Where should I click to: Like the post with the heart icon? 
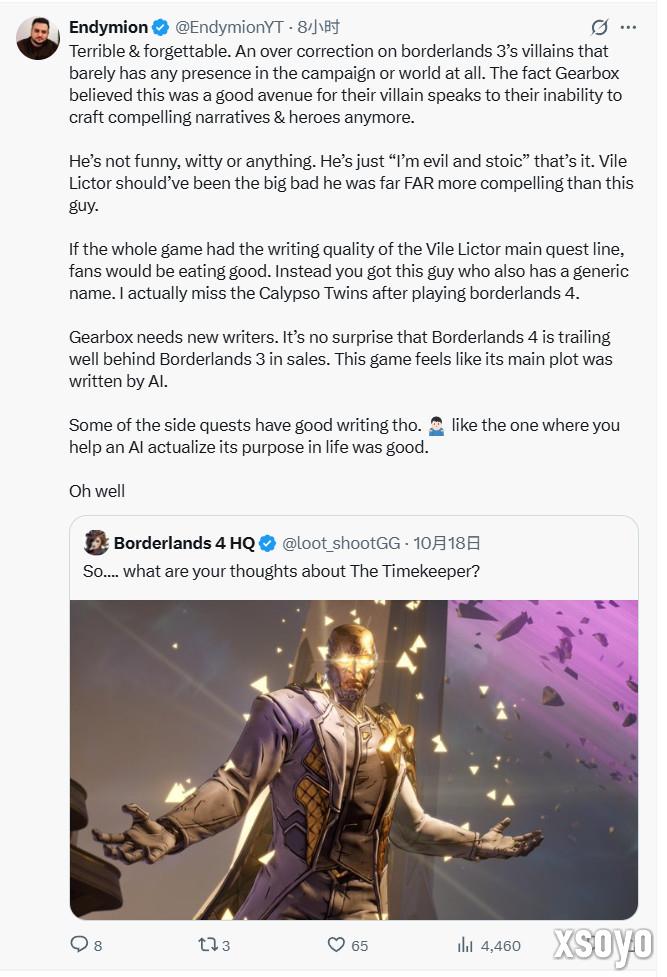[x=336, y=944]
